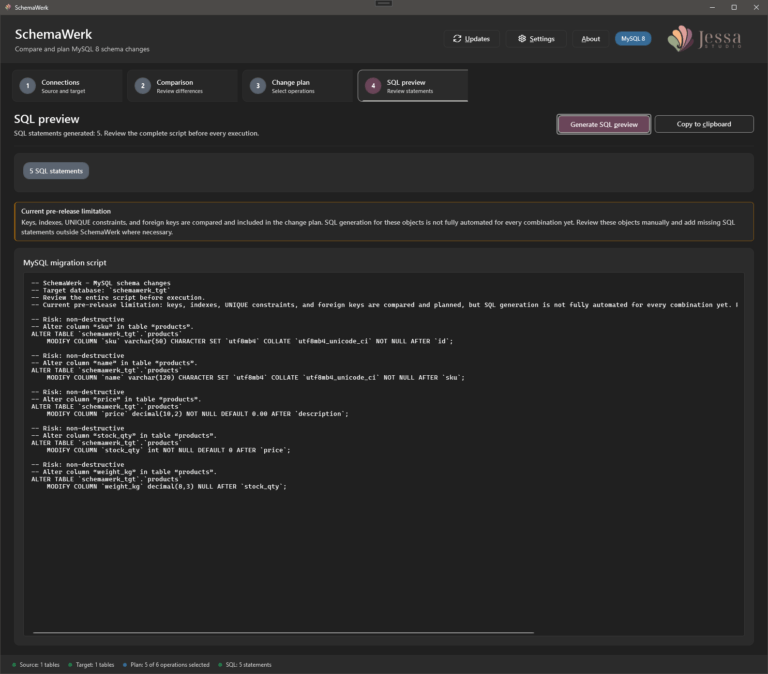This screenshot has width=768, height=674.
Task: Click the horizontal scrollbar of the script
Action: pyautogui.click(x=283, y=632)
